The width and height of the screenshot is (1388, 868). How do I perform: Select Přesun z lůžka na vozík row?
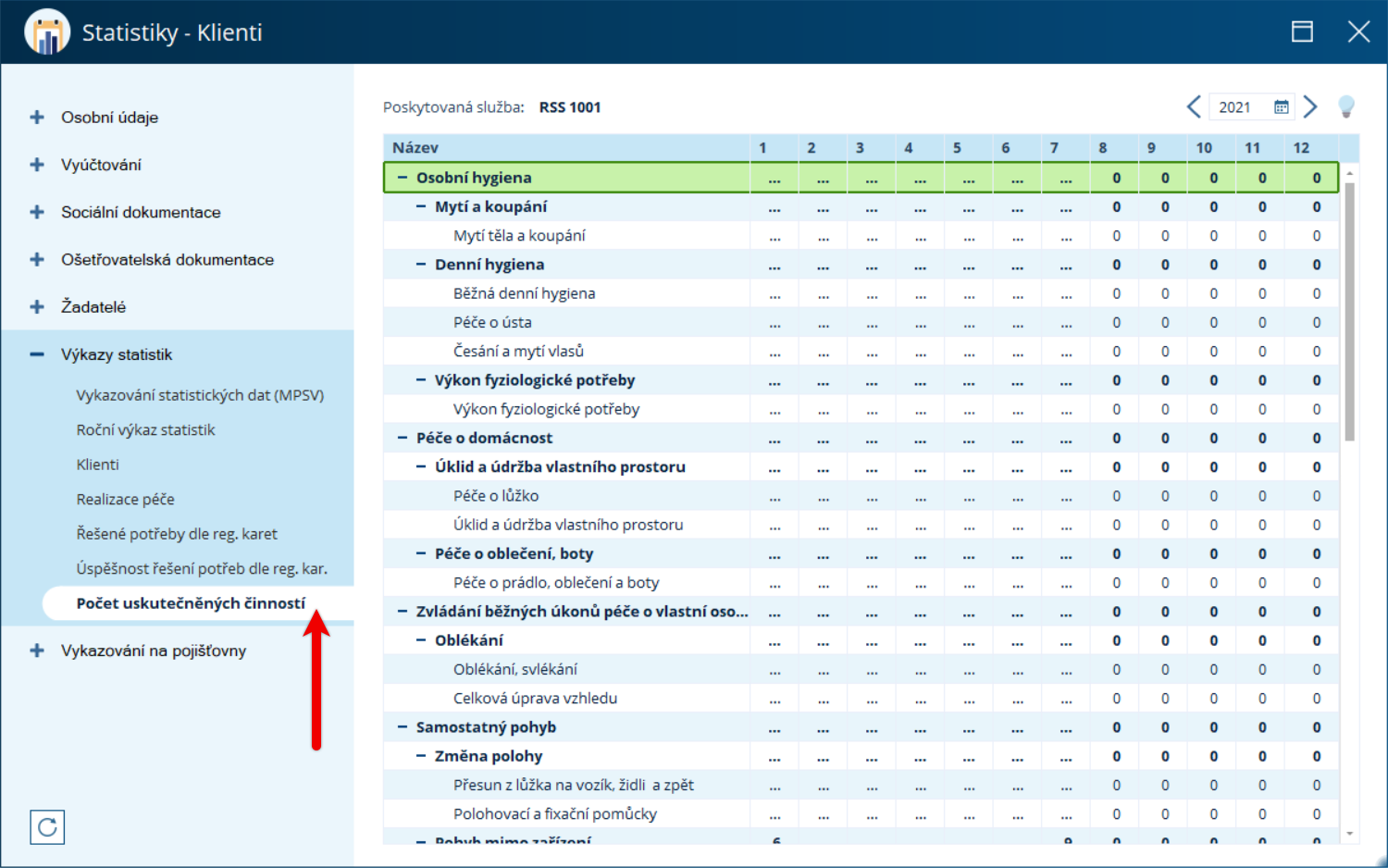point(861,785)
